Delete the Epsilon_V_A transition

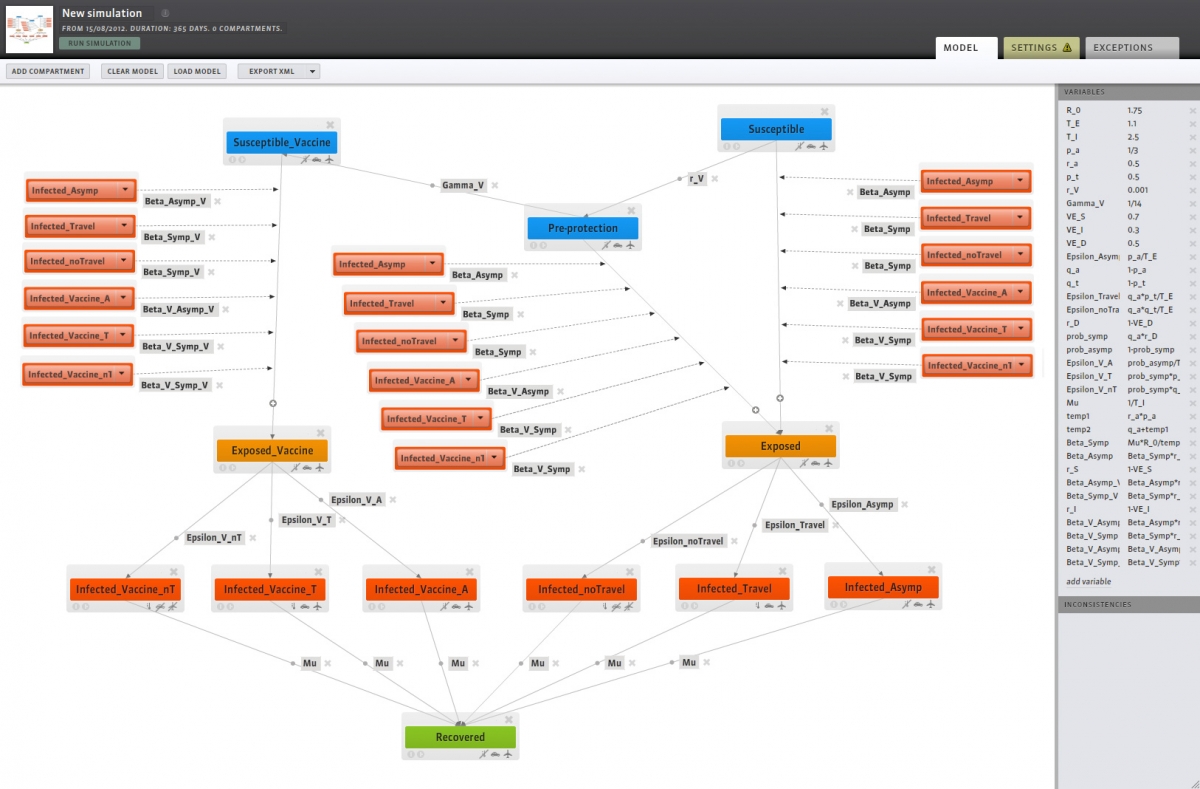(394, 499)
